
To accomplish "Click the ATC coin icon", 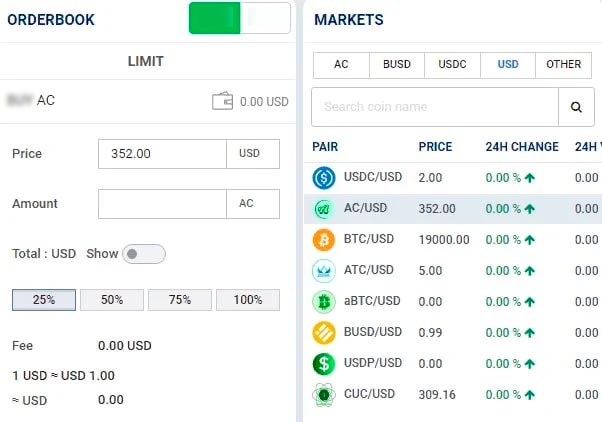I will 324,271.
